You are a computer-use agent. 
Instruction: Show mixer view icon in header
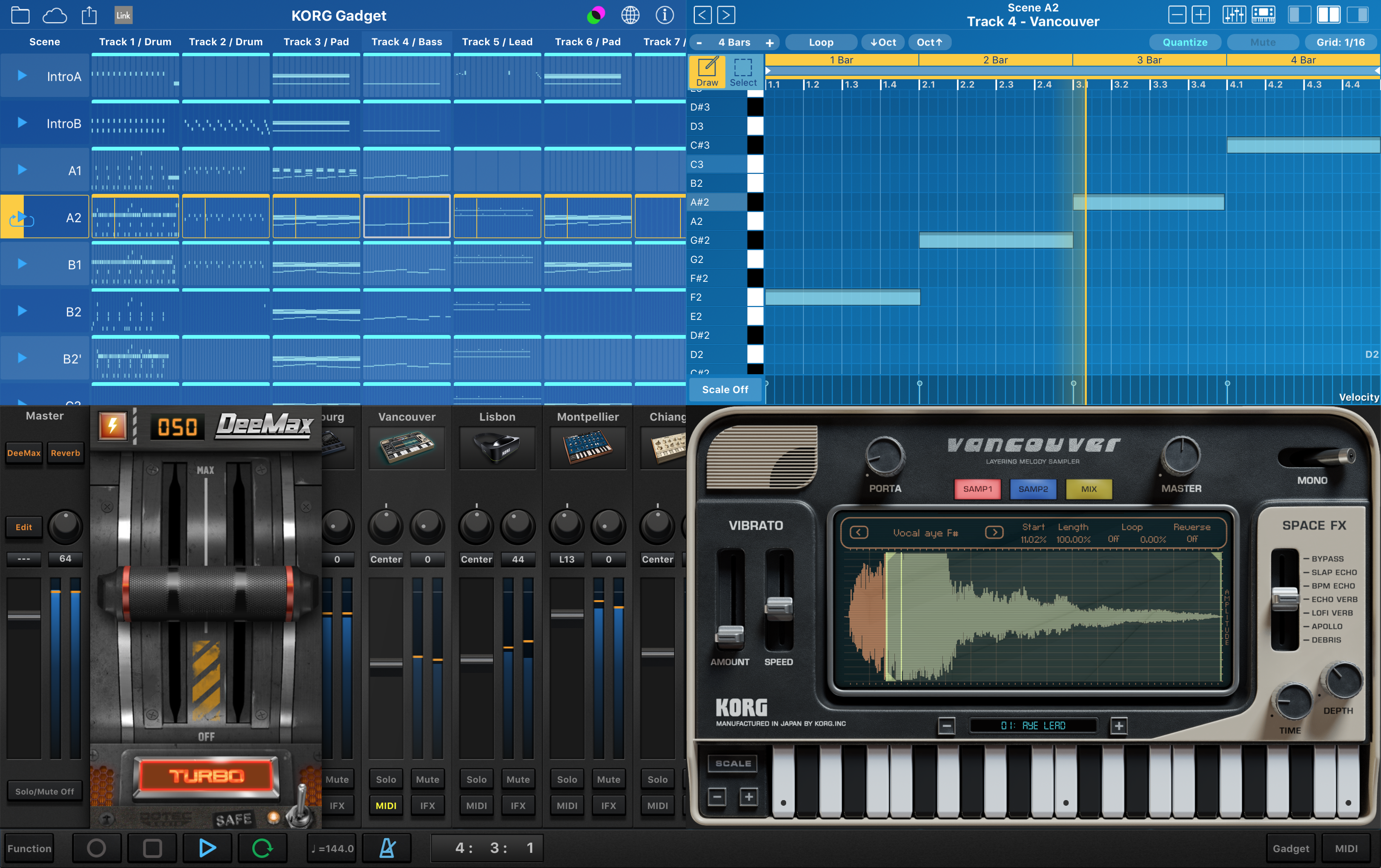click(x=1234, y=15)
